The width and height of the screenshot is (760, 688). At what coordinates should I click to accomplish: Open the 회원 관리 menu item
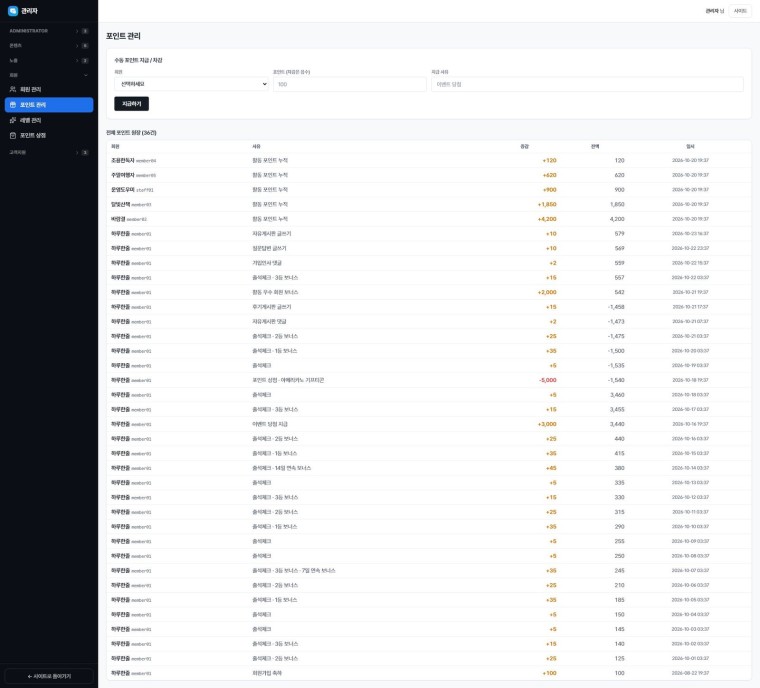(49, 89)
